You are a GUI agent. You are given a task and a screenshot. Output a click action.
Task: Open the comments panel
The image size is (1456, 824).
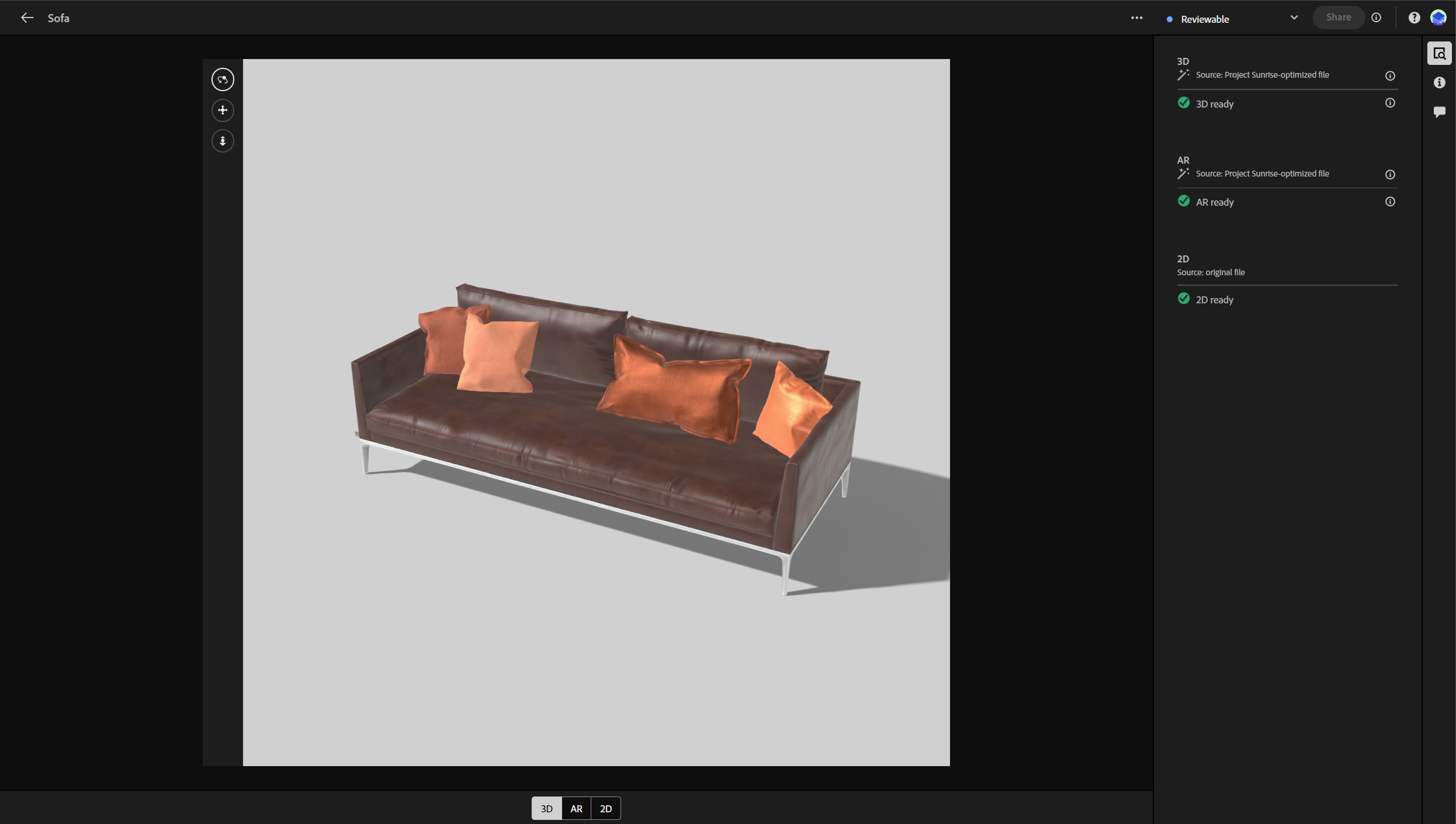[1439, 112]
